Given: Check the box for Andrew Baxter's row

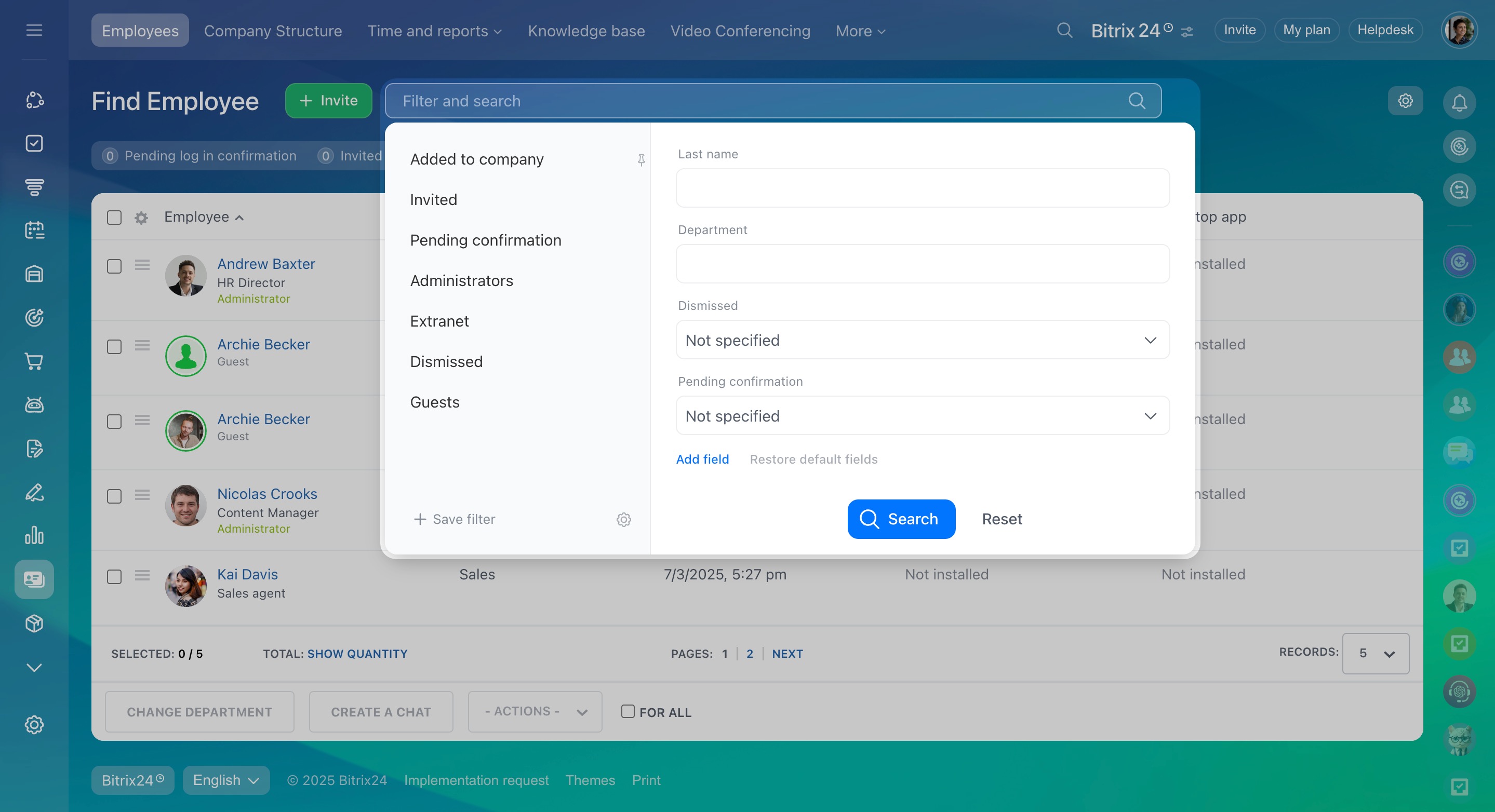Looking at the screenshot, I should 114,266.
